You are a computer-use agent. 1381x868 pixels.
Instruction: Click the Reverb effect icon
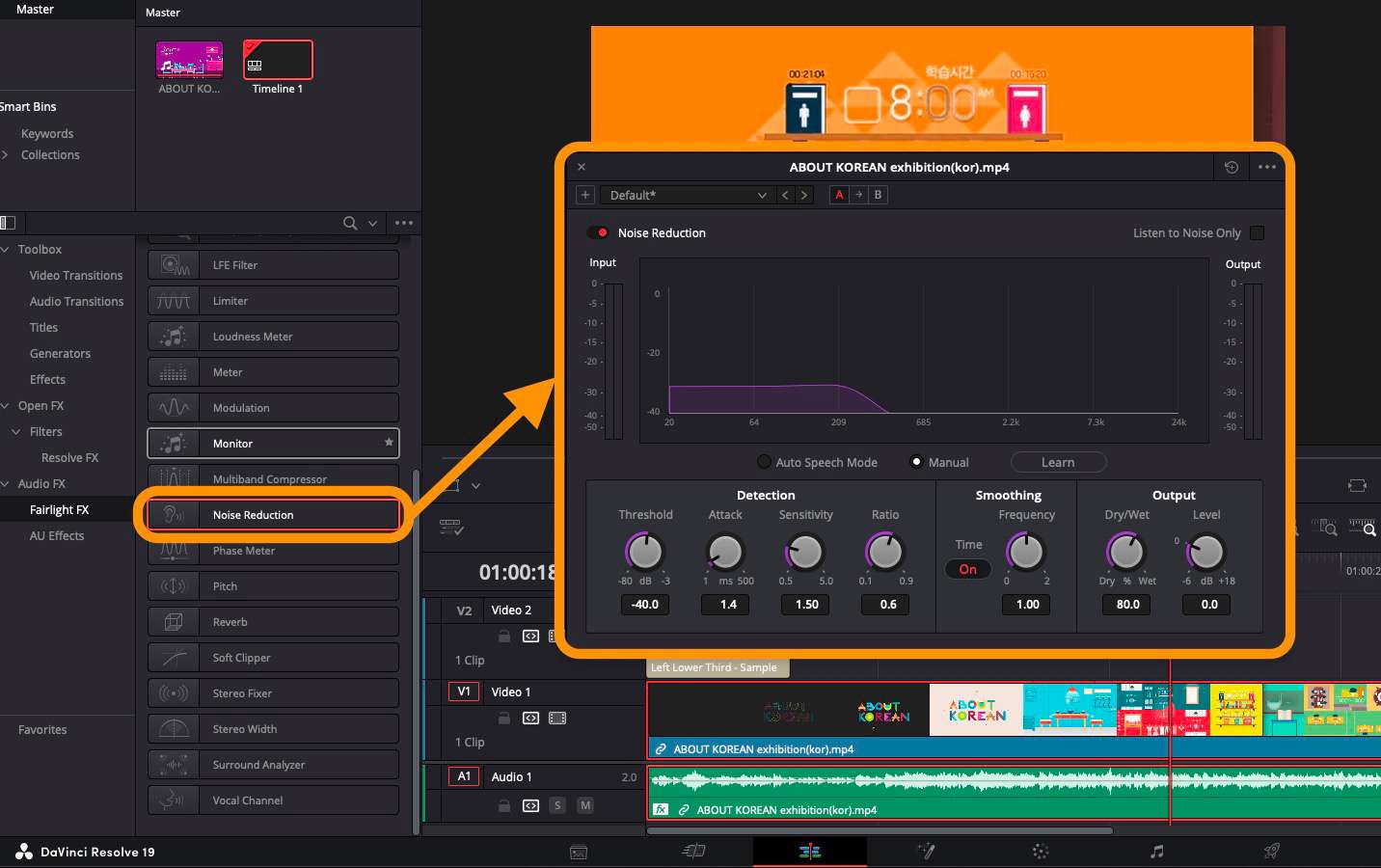click(174, 622)
